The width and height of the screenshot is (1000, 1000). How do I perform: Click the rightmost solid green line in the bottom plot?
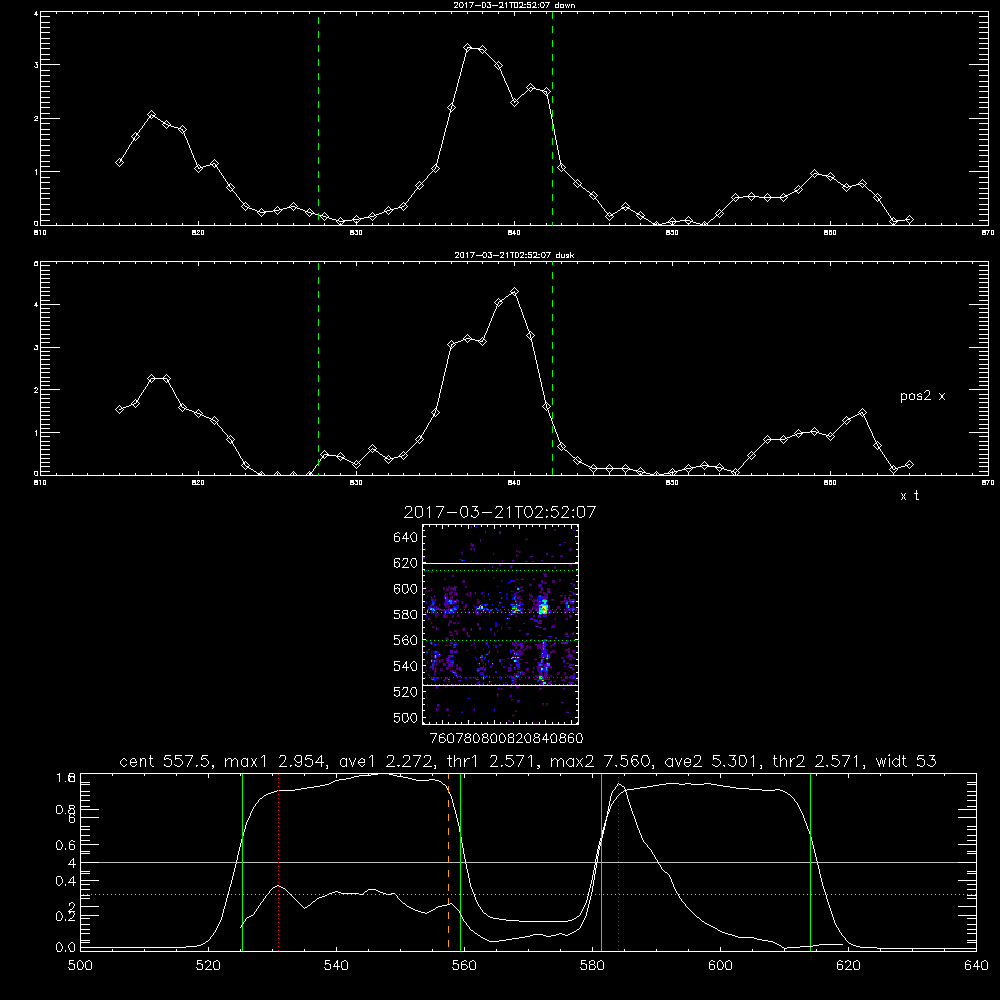tap(811, 862)
